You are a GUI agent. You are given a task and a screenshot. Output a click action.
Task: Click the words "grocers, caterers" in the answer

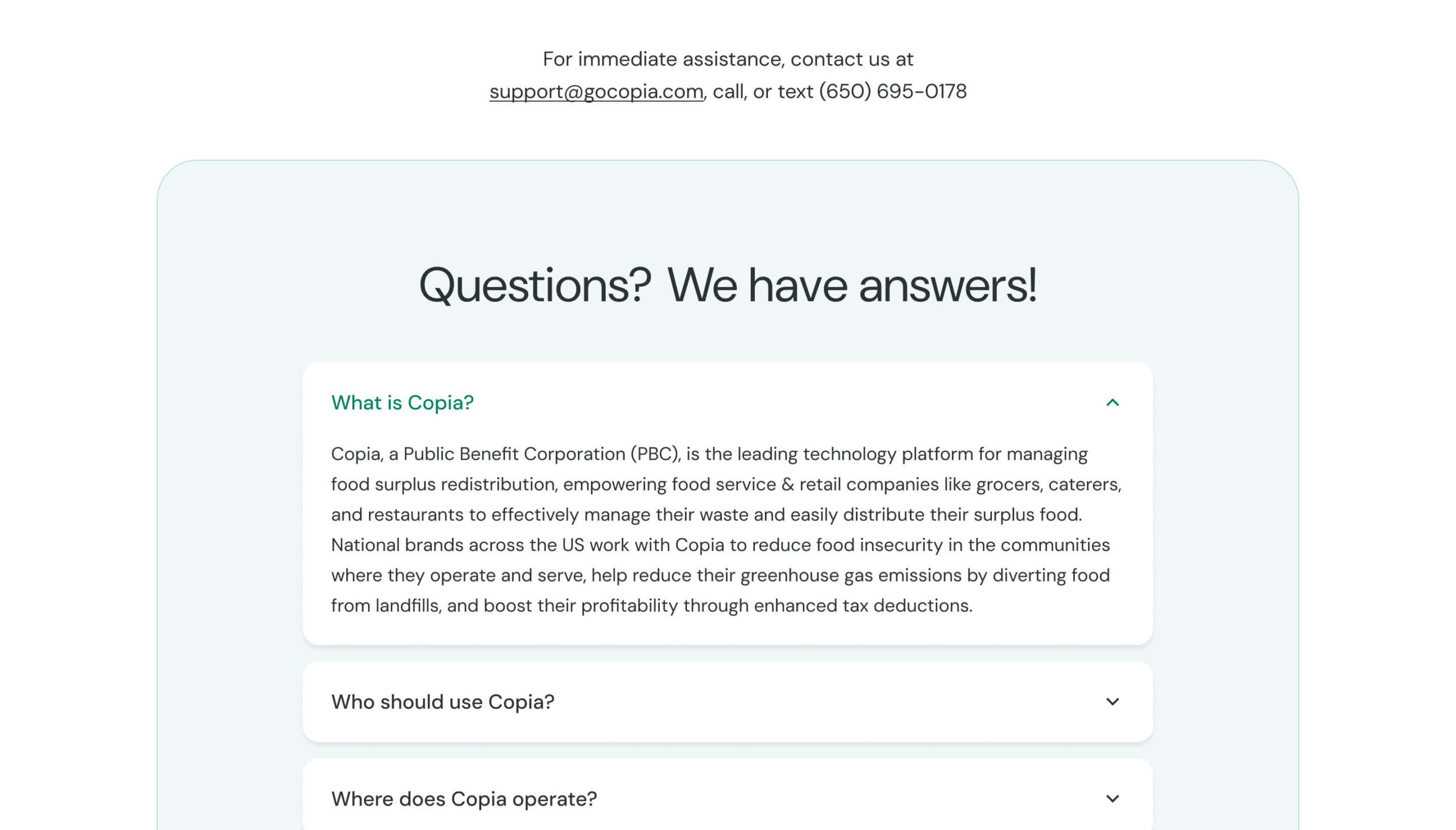pos(1048,484)
